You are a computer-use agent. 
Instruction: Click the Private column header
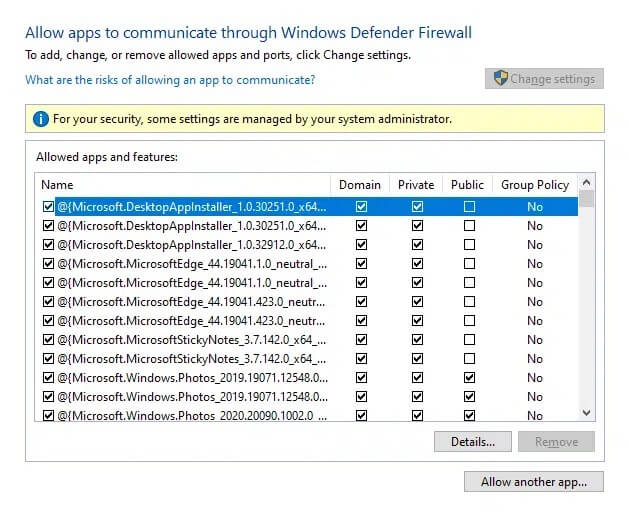[x=416, y=185]
